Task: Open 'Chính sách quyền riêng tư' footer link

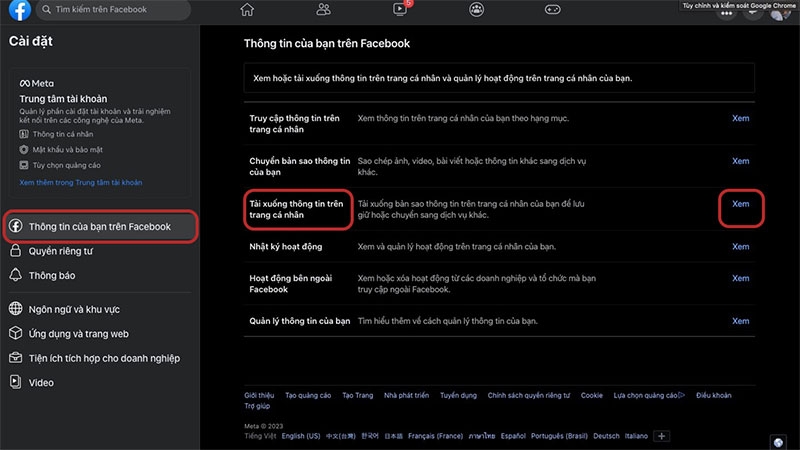Action: point(529,395)
